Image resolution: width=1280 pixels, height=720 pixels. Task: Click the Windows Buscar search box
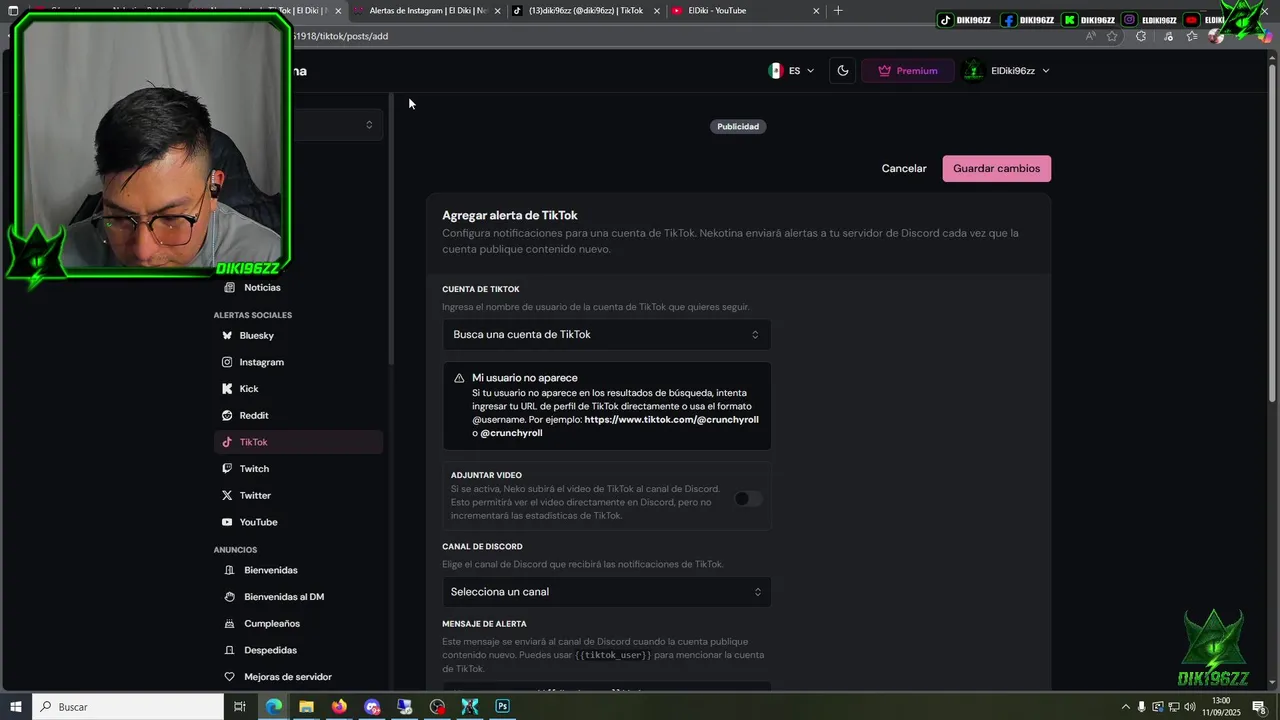tap(128, 707)
